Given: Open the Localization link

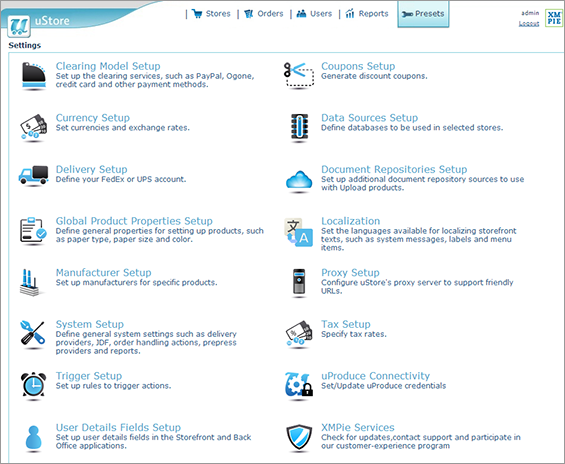Looking at the screenshot, I should [350, 220].
